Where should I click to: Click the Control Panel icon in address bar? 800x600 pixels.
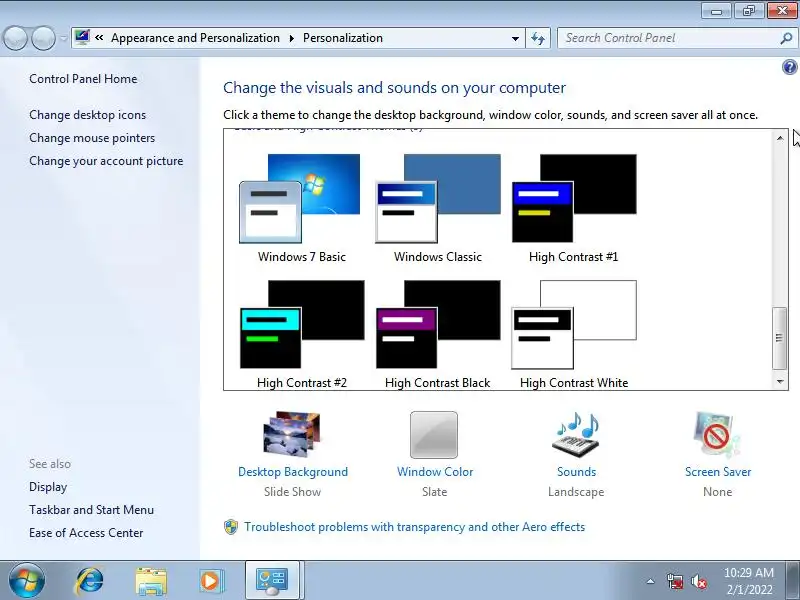pyautogui.click(x=82, y=37)
